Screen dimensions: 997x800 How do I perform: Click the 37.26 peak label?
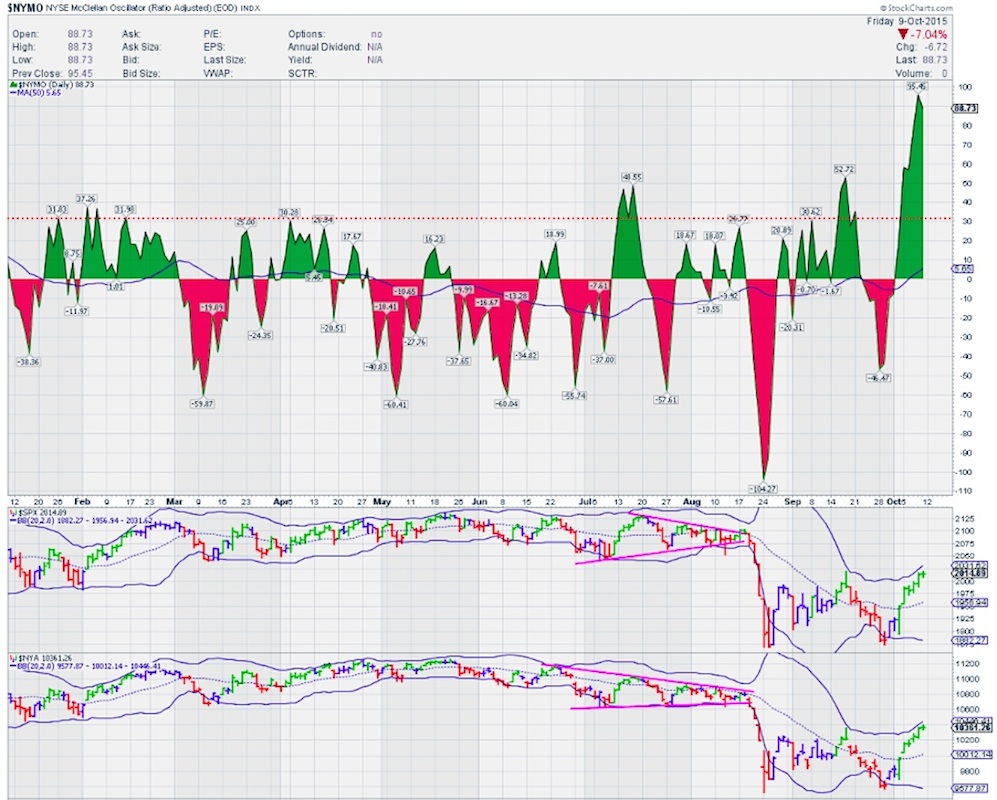click(x=86, y=199)
